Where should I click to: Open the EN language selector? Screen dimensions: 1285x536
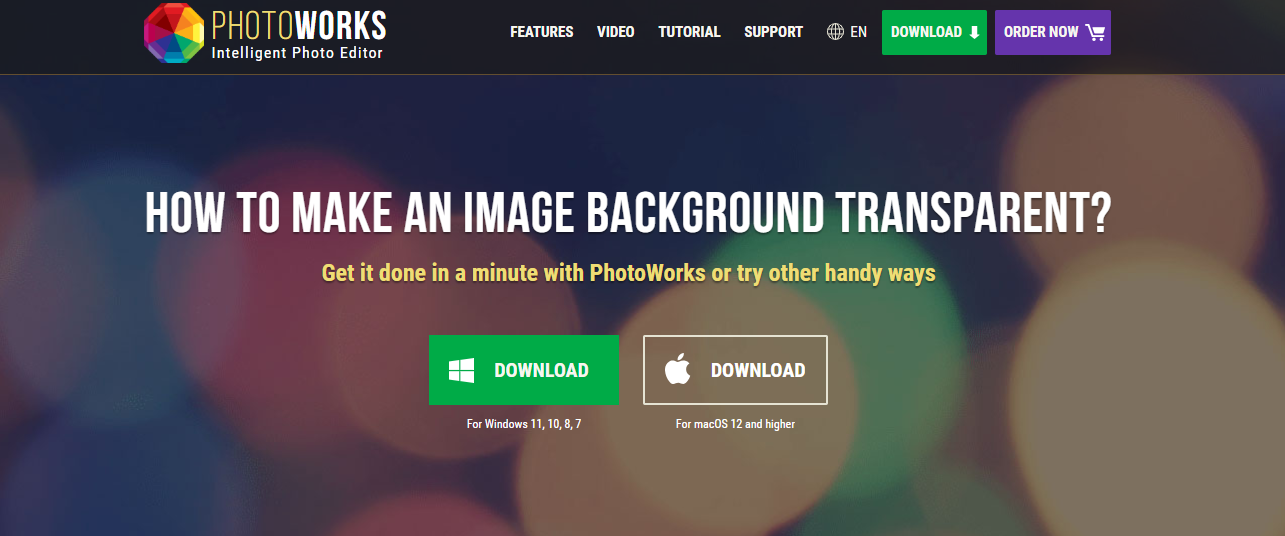click(858, 32)
